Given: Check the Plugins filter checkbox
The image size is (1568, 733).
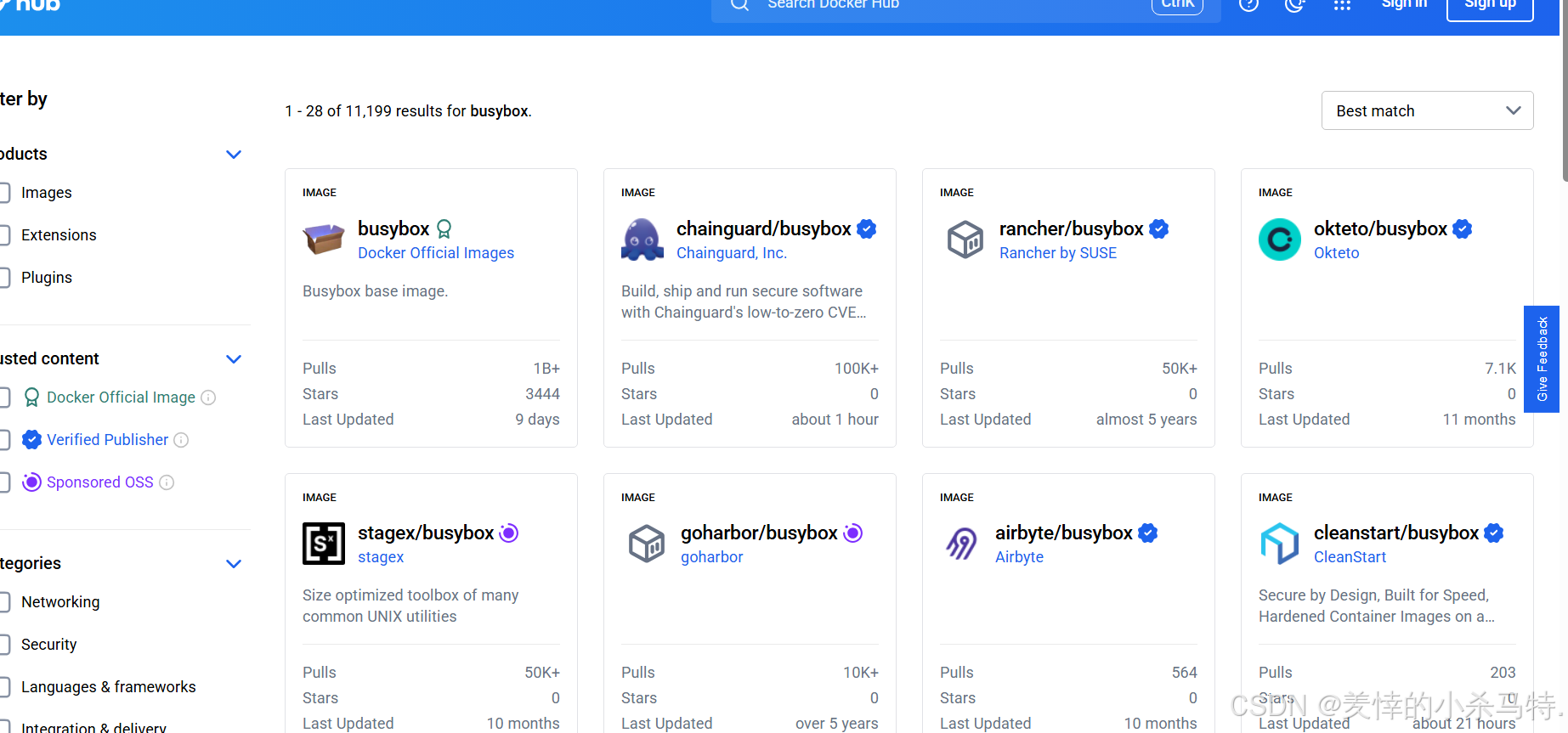Looking at the screenshot, I should coord(4,278).
